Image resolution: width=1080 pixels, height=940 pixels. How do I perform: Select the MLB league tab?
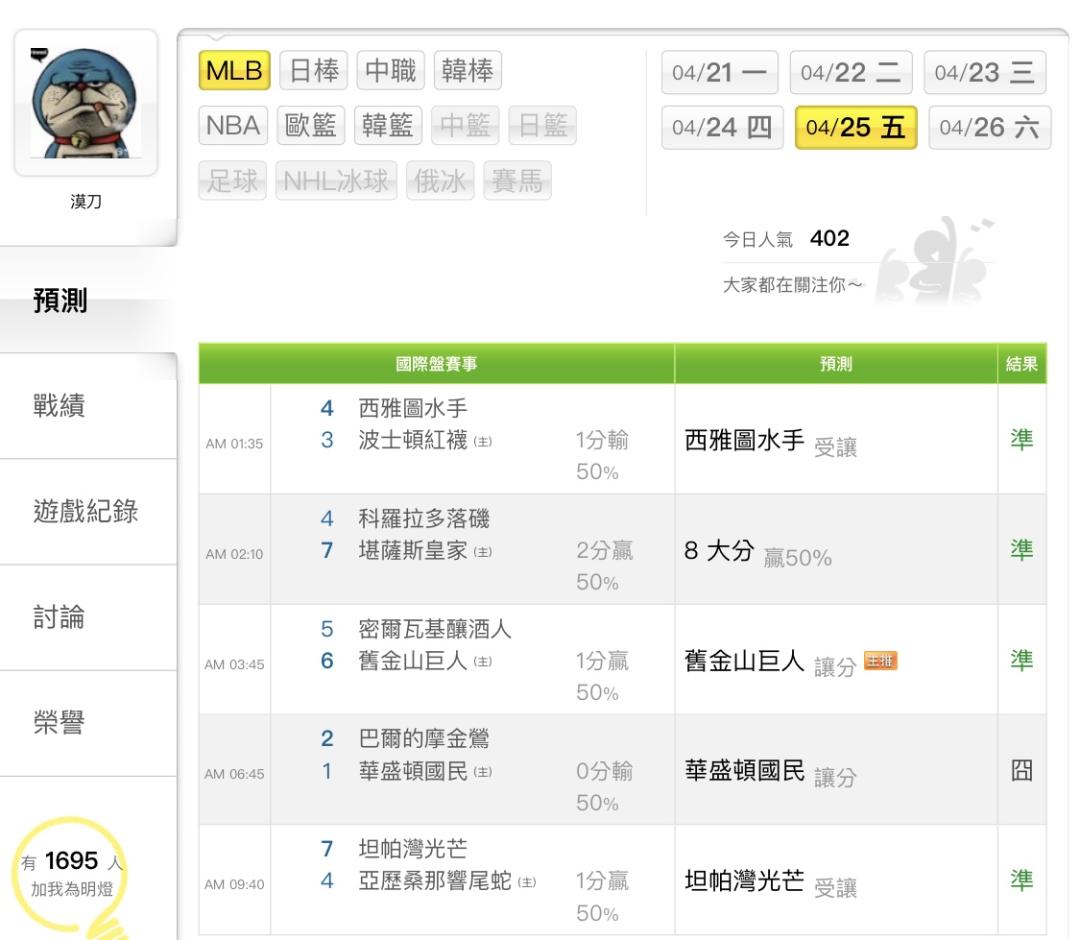234,71
